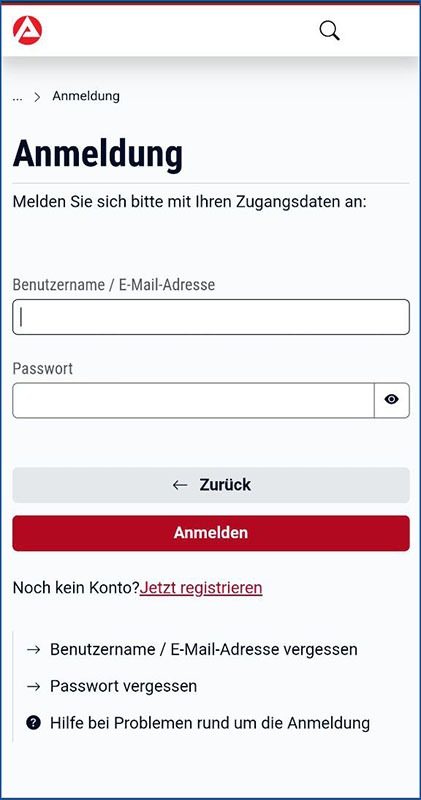Go back using the Zurück button
Screen dimensions: 421x800
click(x=211, y=485)
